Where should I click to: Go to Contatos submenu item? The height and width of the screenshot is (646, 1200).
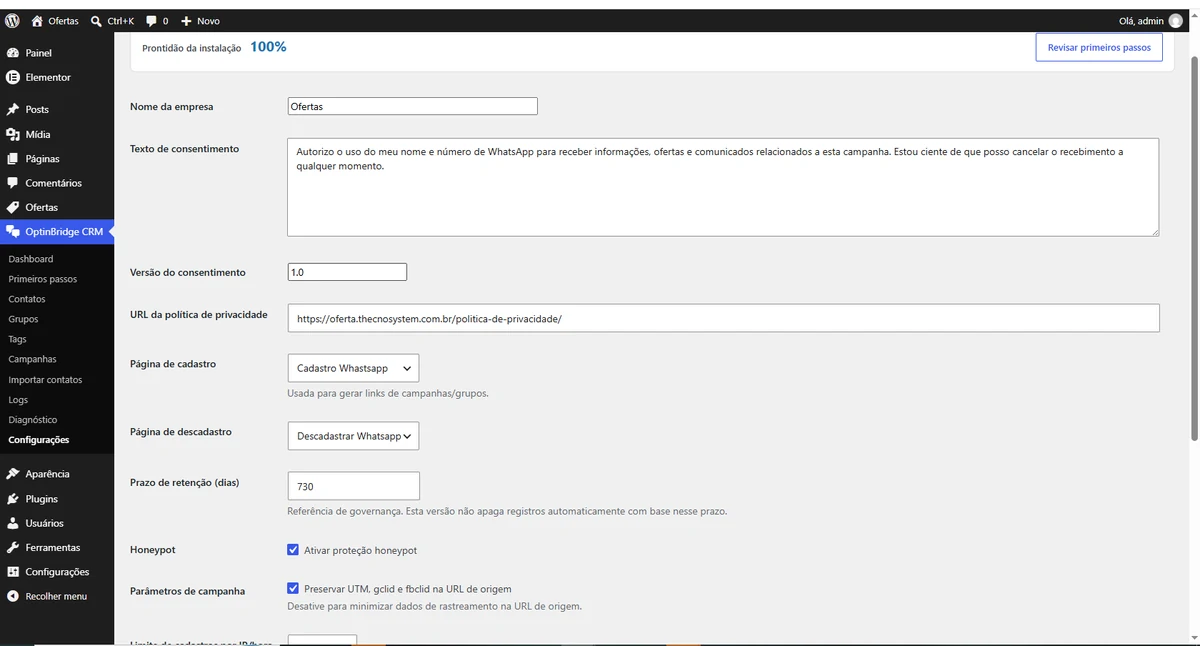(x=27, y=299)
